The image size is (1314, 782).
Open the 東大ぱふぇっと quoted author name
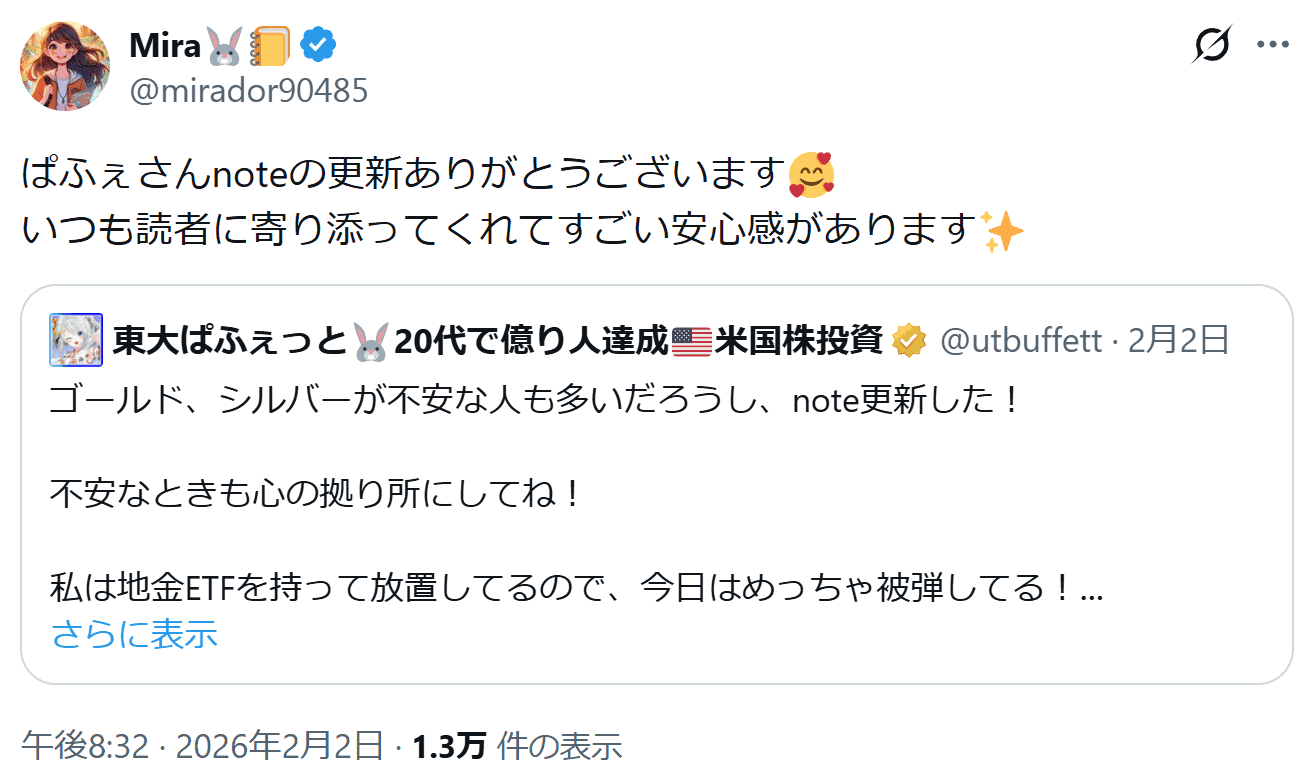point(228,341)
